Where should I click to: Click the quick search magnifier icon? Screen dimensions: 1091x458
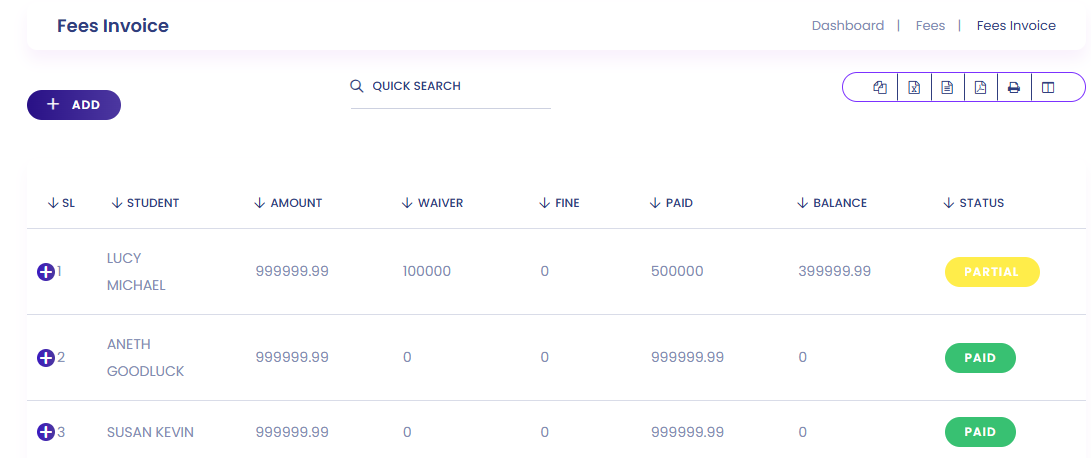357,86
